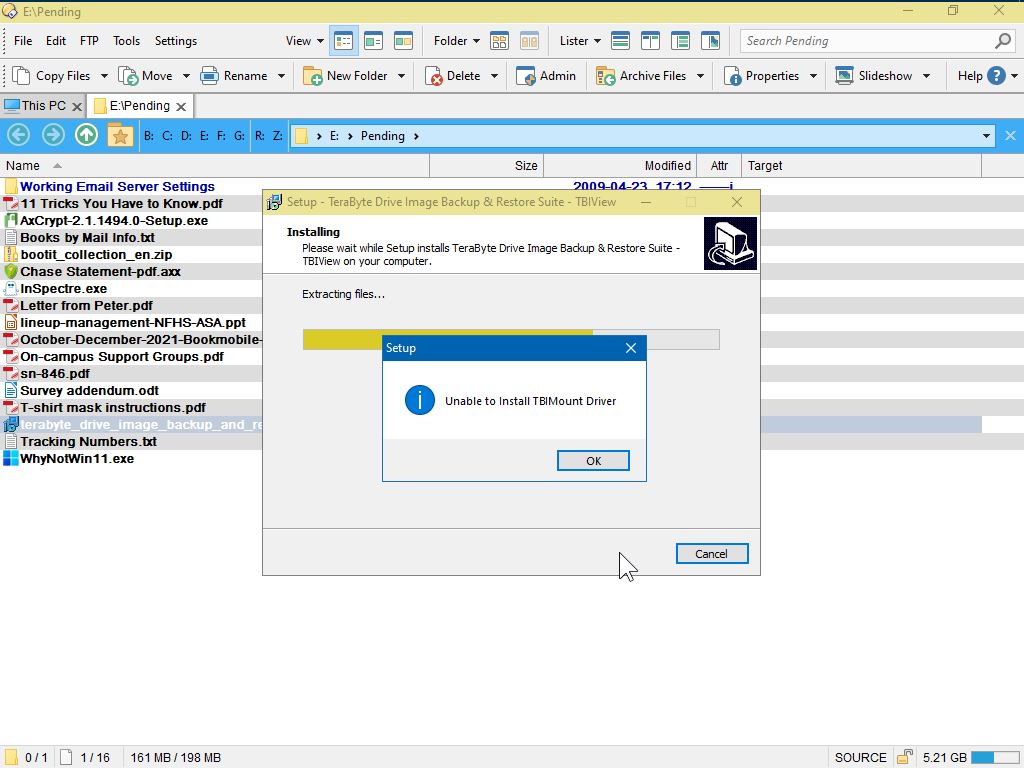This screenshot has width=1024, height=768.
Task: Start the Slideshow
Action: tap(874, 76)
